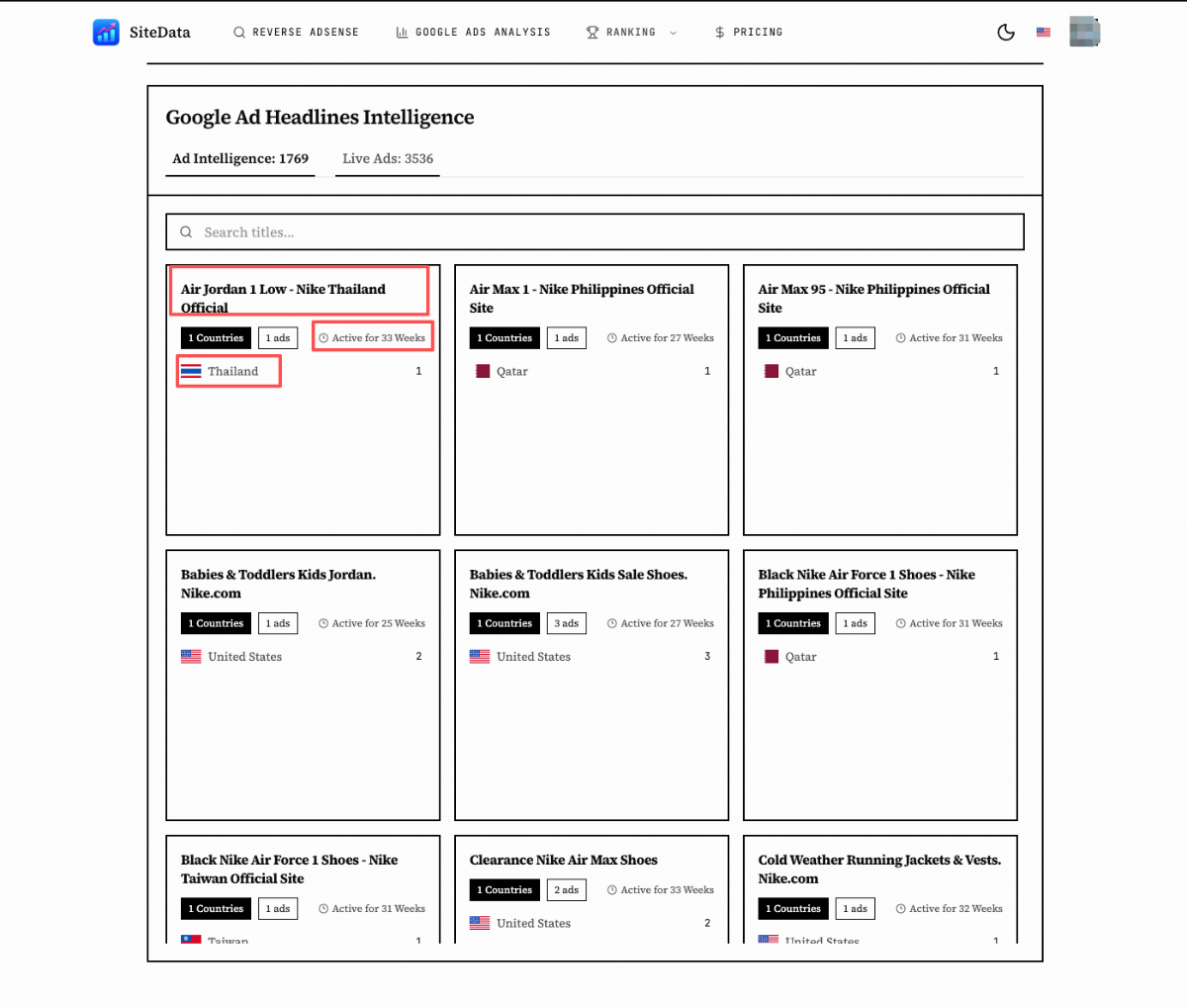
Task: Open Black Nike Air Force 1 Taiwan headline
Action: (289, 870)
